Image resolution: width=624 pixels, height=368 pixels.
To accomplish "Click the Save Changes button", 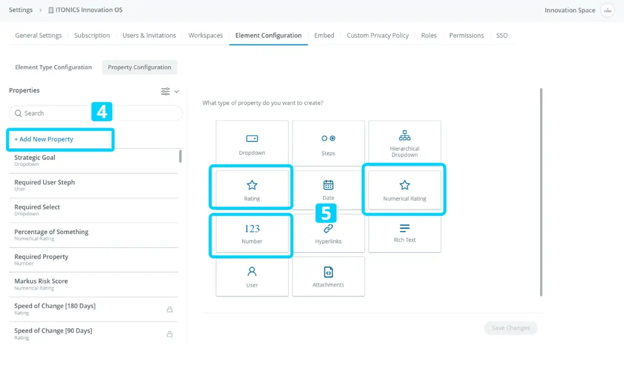I will click(511, 328).
